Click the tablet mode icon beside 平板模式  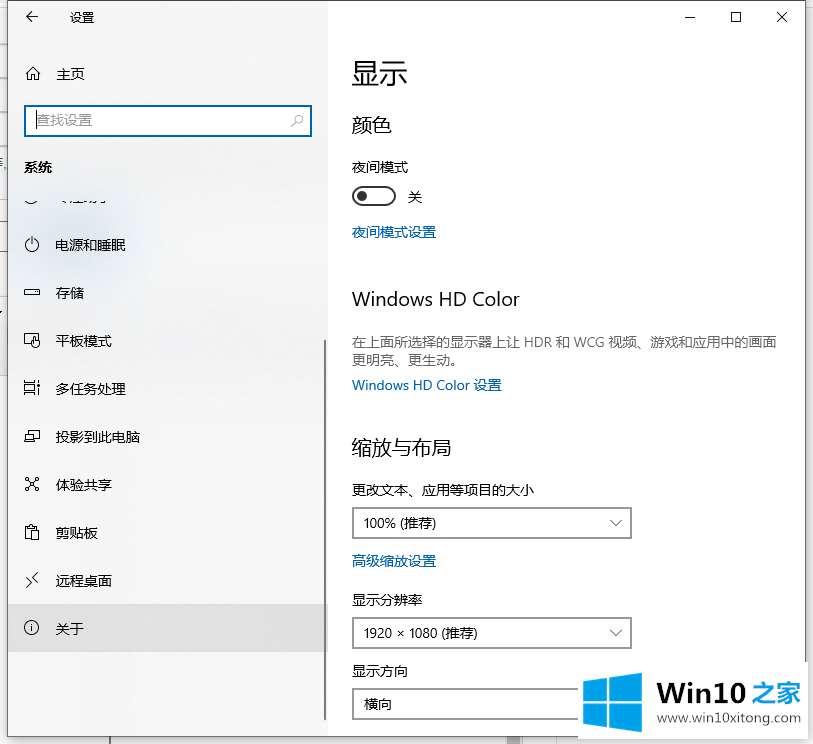(x=32, y=341)
